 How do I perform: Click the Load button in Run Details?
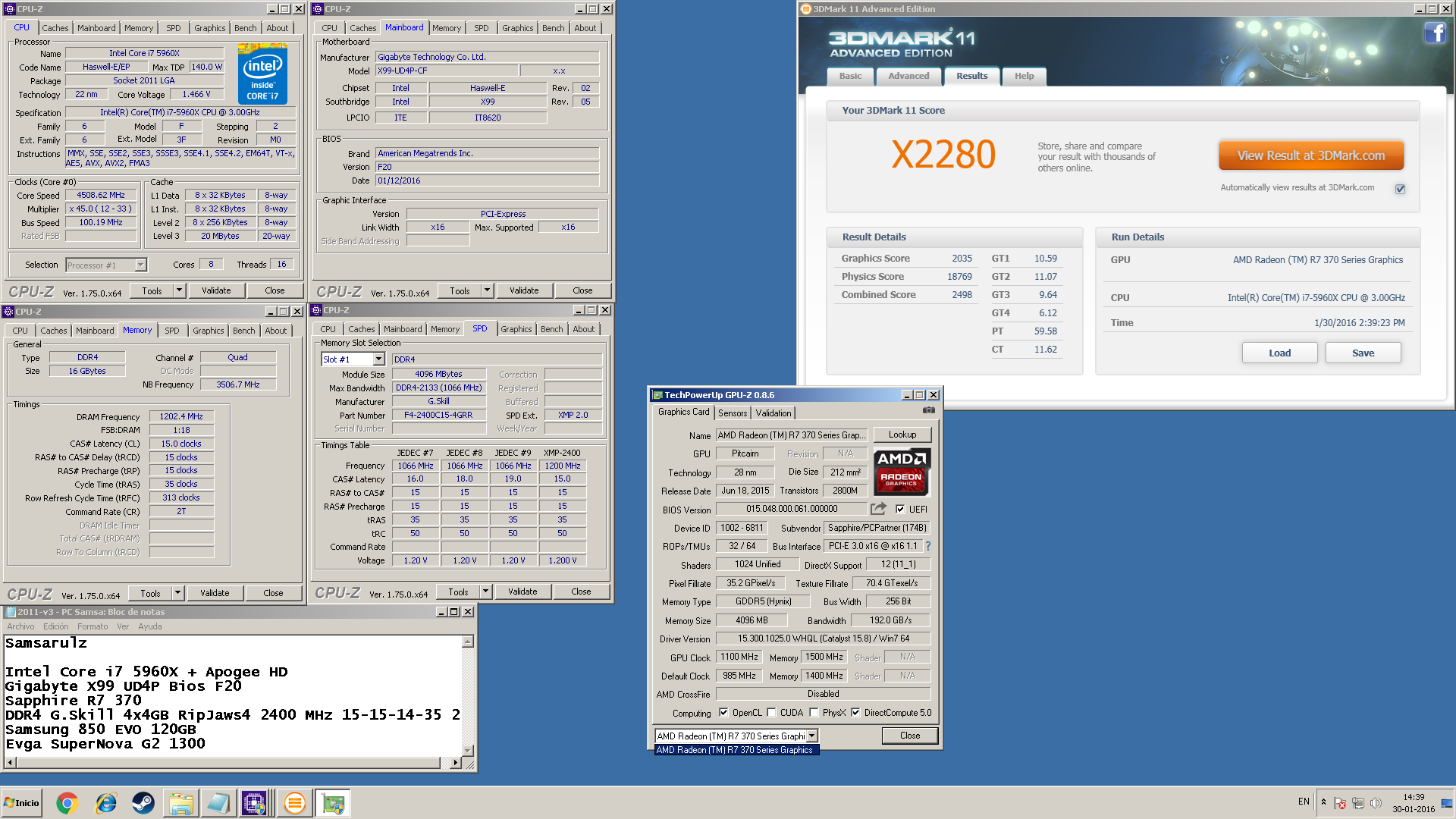[x=1279, y=353]
